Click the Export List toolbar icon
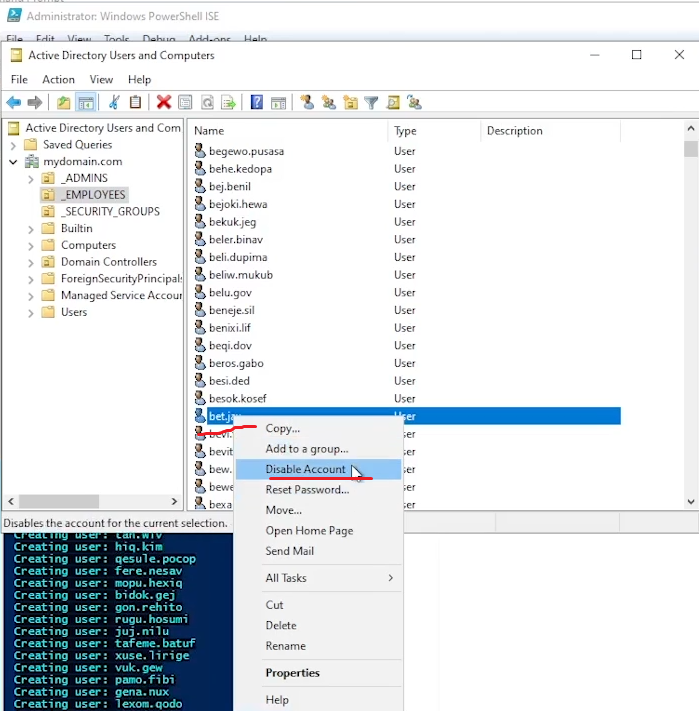Viewport: 699px width, 711px height. click(x=228, y=102)
